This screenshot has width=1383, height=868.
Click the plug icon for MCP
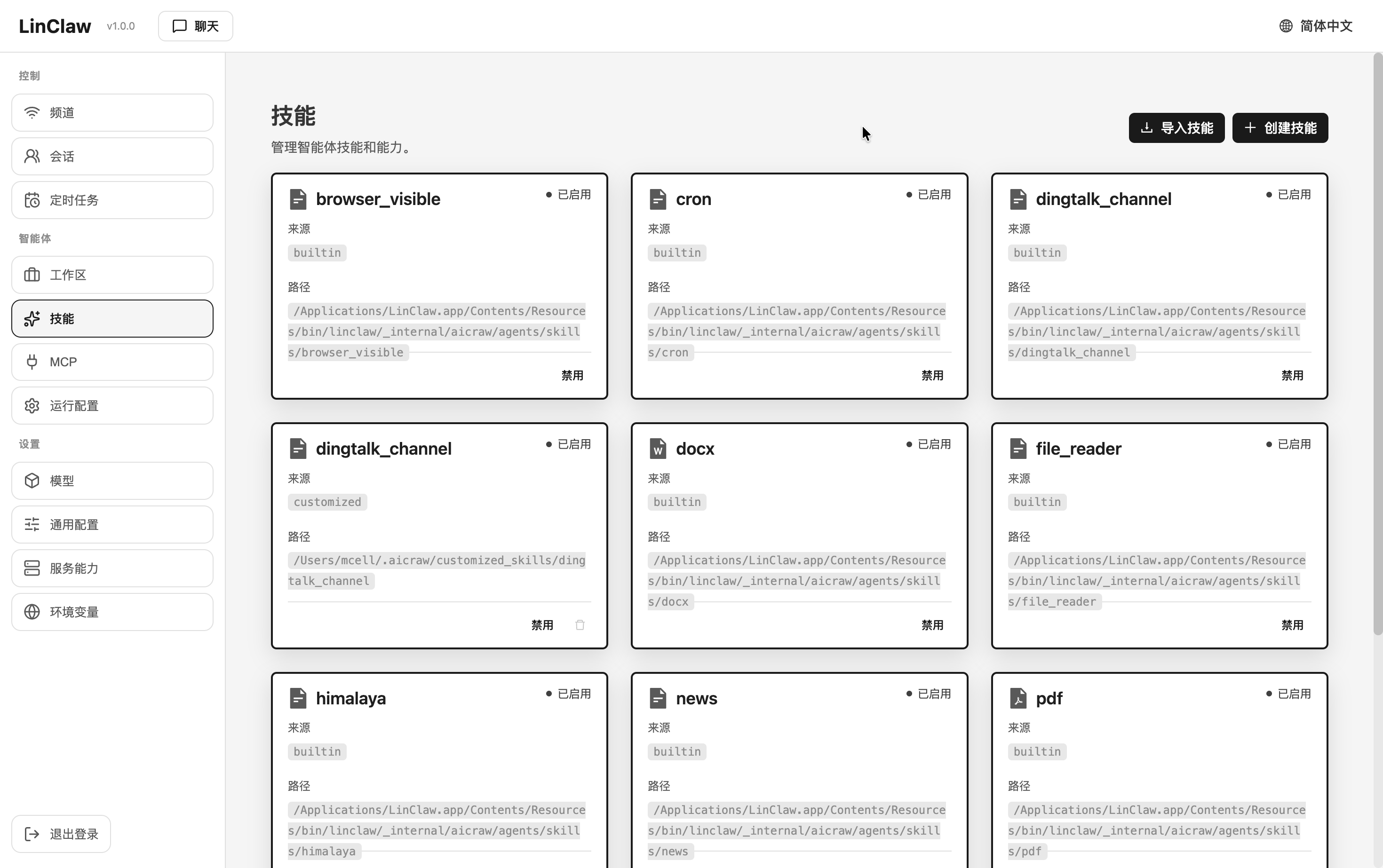click(x=32, y=362)
